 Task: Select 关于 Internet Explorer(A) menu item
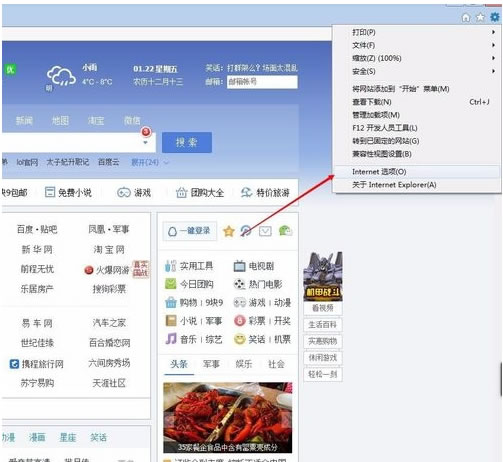point(417,185)
